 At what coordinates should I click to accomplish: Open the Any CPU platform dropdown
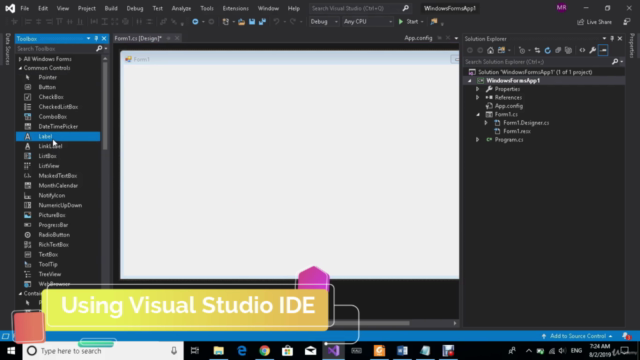coord(367,22)
